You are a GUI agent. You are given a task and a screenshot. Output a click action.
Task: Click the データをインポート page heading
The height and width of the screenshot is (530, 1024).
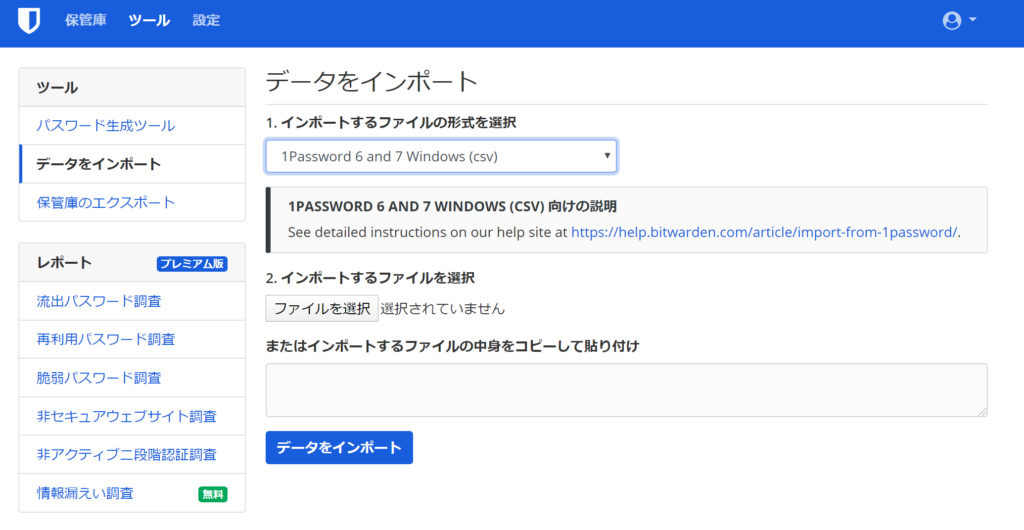372,82
